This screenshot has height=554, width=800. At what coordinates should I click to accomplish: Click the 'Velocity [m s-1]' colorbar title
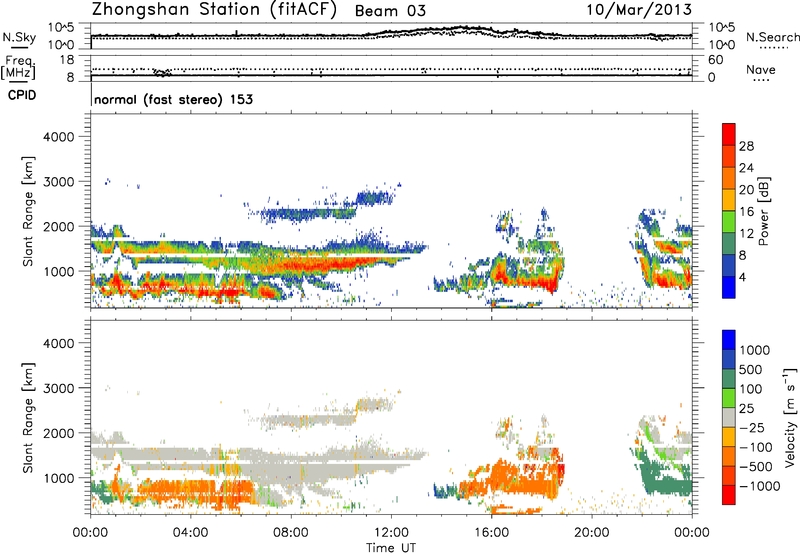(x=790, y=417)
